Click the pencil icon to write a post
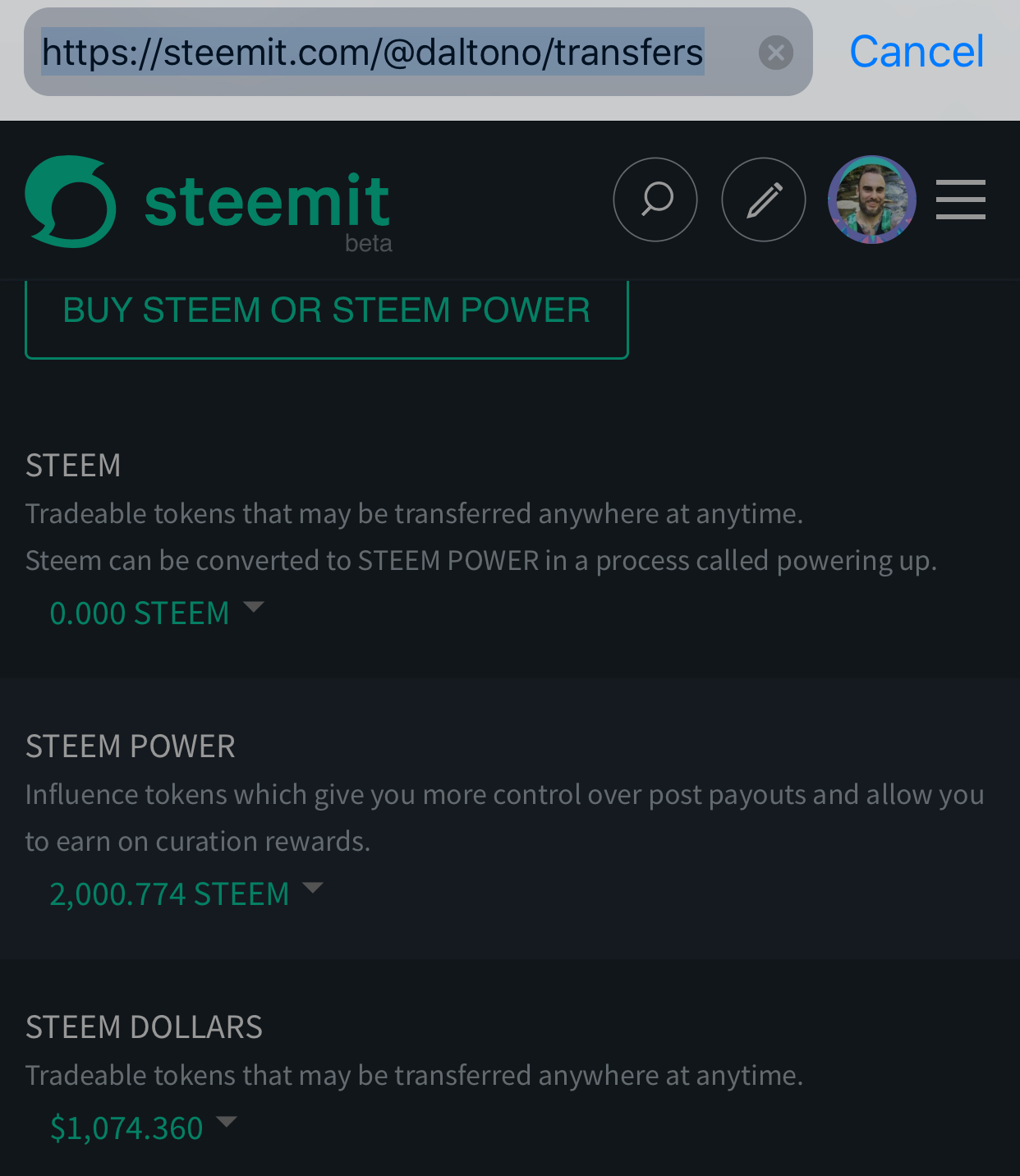 764,200
